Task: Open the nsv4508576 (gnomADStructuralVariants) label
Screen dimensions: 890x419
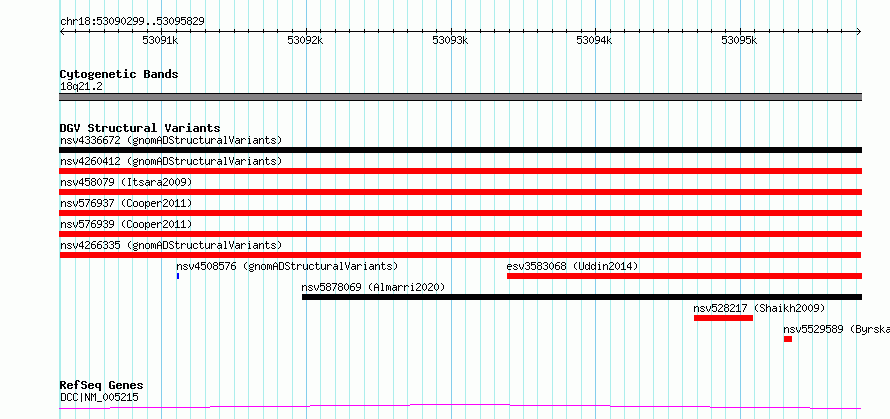Action: pyautogui.click(x=287, y=266)
